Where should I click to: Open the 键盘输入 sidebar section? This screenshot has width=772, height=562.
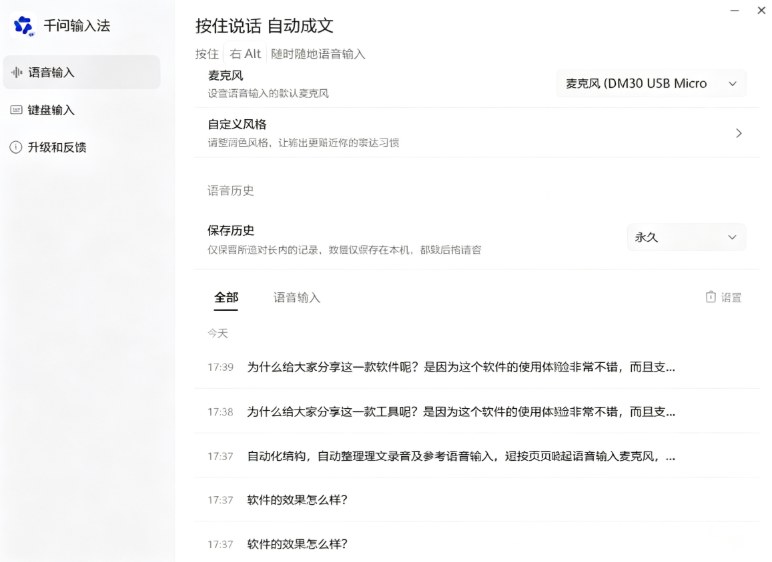(x=82, y=110)
